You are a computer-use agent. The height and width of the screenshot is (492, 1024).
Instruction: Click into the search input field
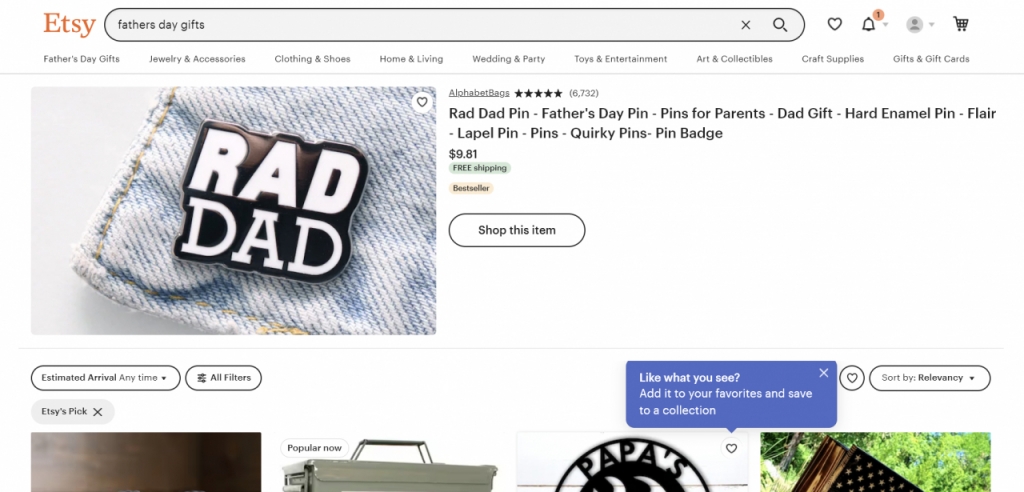pyautogui.click(x=420, y=24)
